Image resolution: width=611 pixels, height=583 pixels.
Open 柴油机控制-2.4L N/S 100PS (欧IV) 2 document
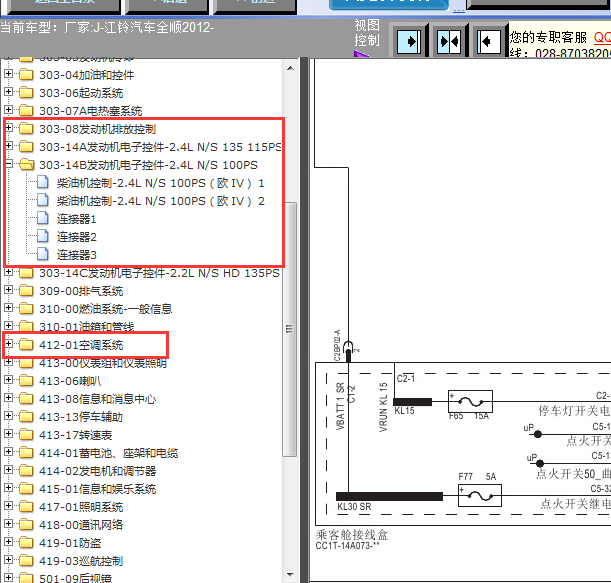[161, 201]
